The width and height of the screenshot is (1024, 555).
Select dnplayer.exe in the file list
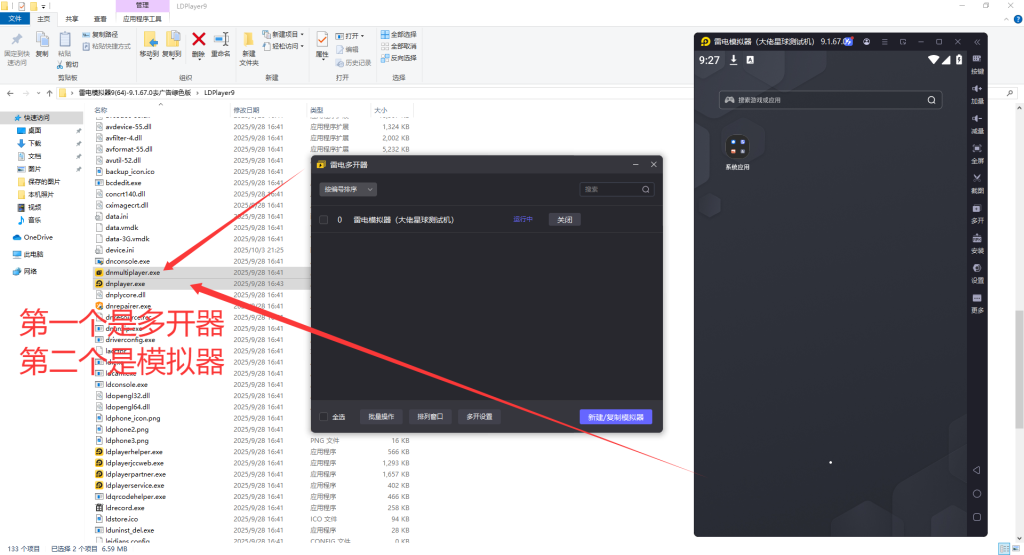pos(125,284)
